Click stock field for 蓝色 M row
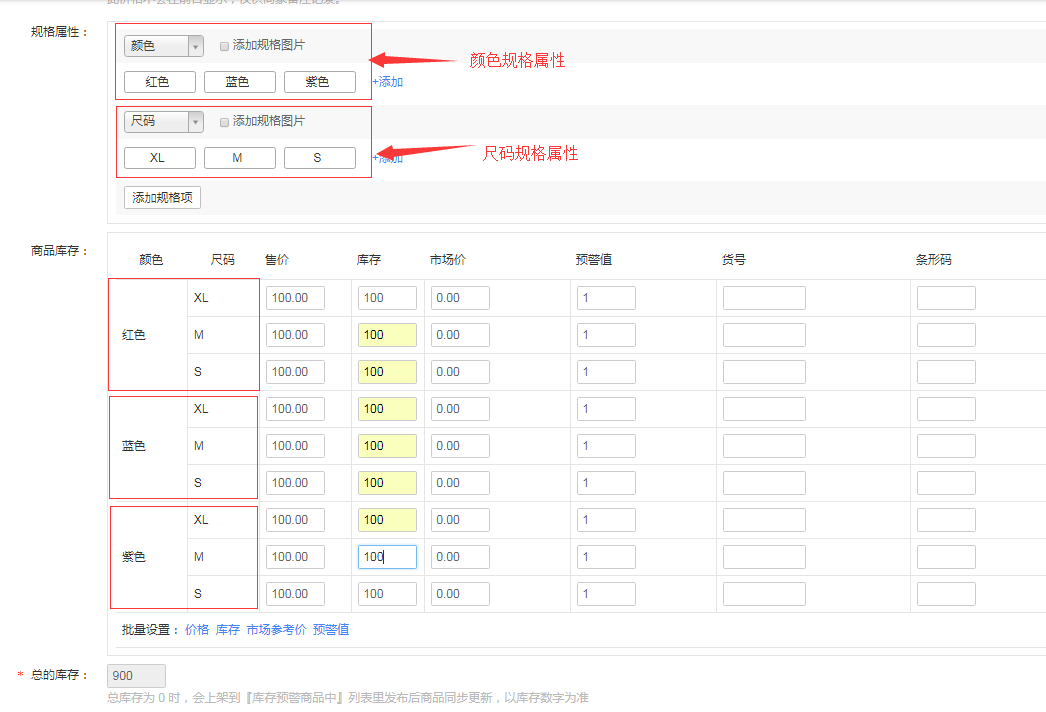Viewport: 1046px width, 712px height. coord(388,446)
